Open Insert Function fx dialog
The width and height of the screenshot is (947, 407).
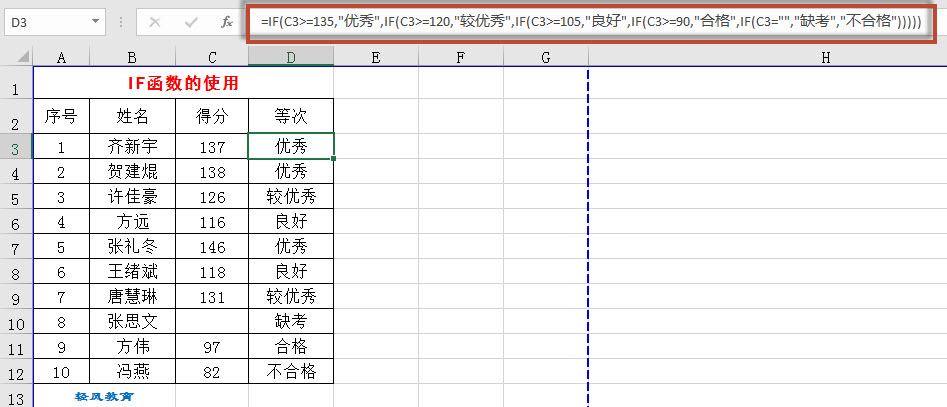tap(227, 22)
